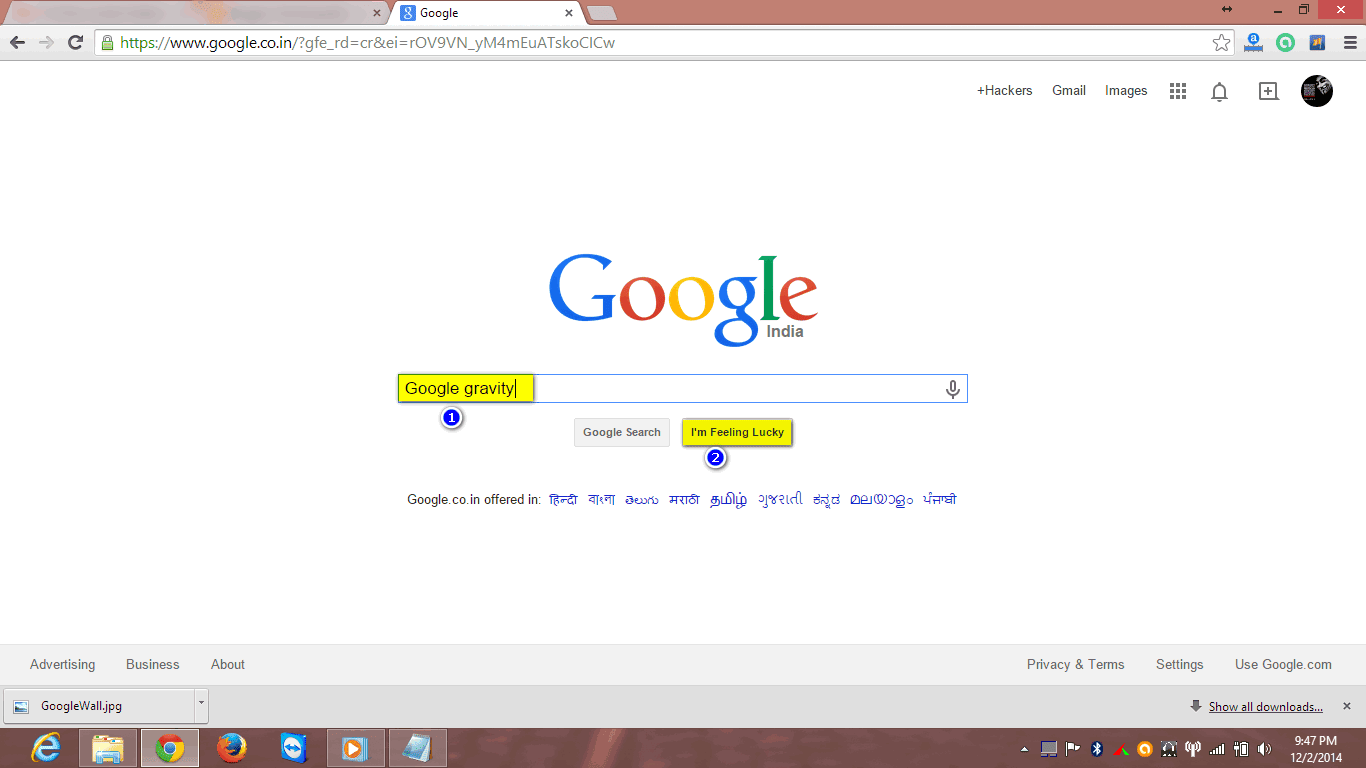
Task: Go back using the browser back arrow
Action: pyautogui.click(x=17, y=42)
